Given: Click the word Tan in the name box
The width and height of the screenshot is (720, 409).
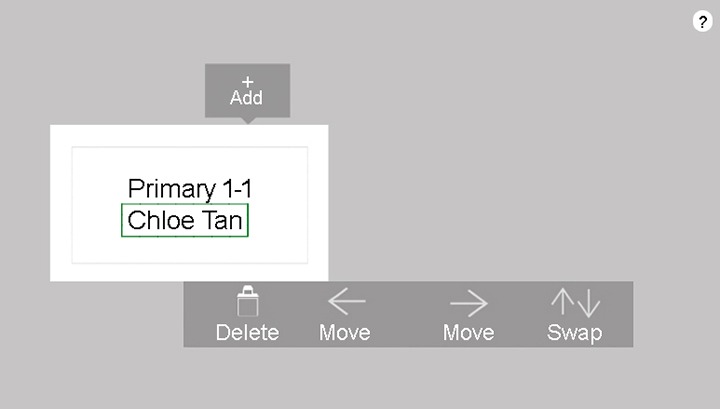Looking at the screenshot, I should coord(223,221).
